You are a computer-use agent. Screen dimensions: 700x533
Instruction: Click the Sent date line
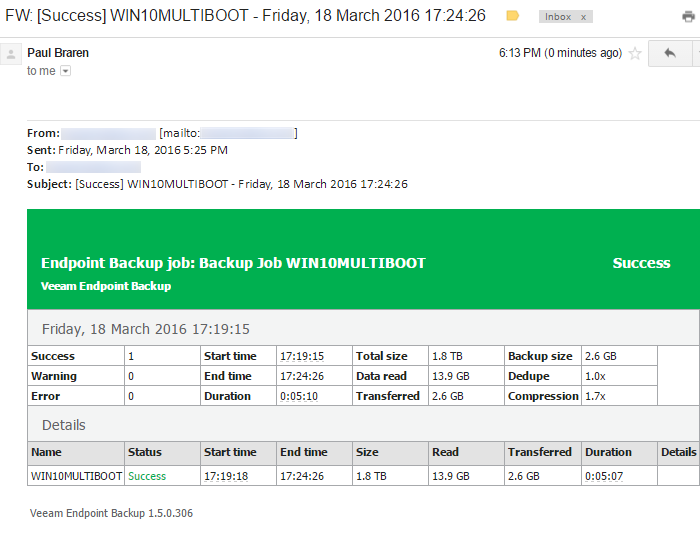pyautogui.click(x=127, y=150)
